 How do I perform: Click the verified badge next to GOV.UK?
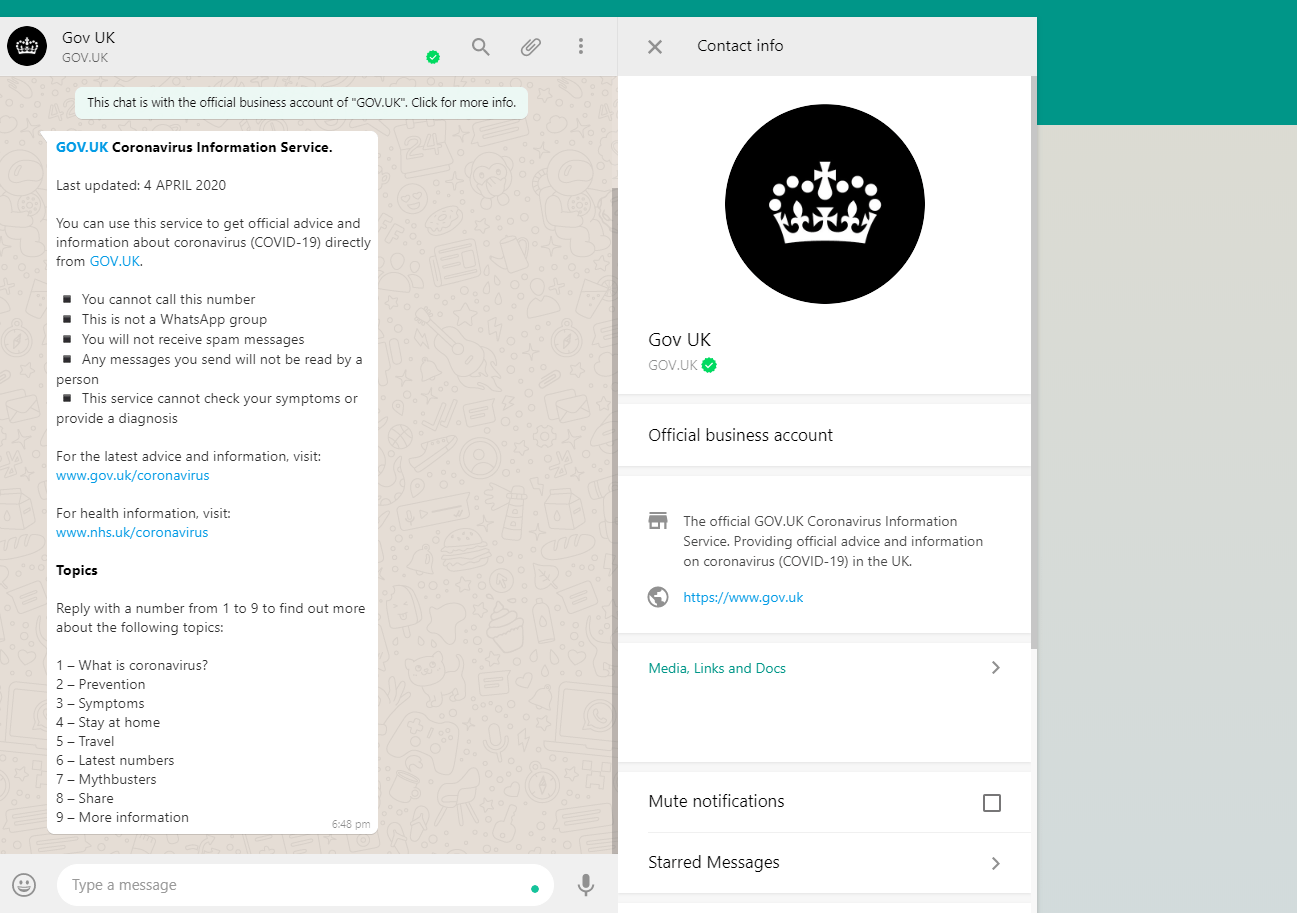click(x=709, y=365)
